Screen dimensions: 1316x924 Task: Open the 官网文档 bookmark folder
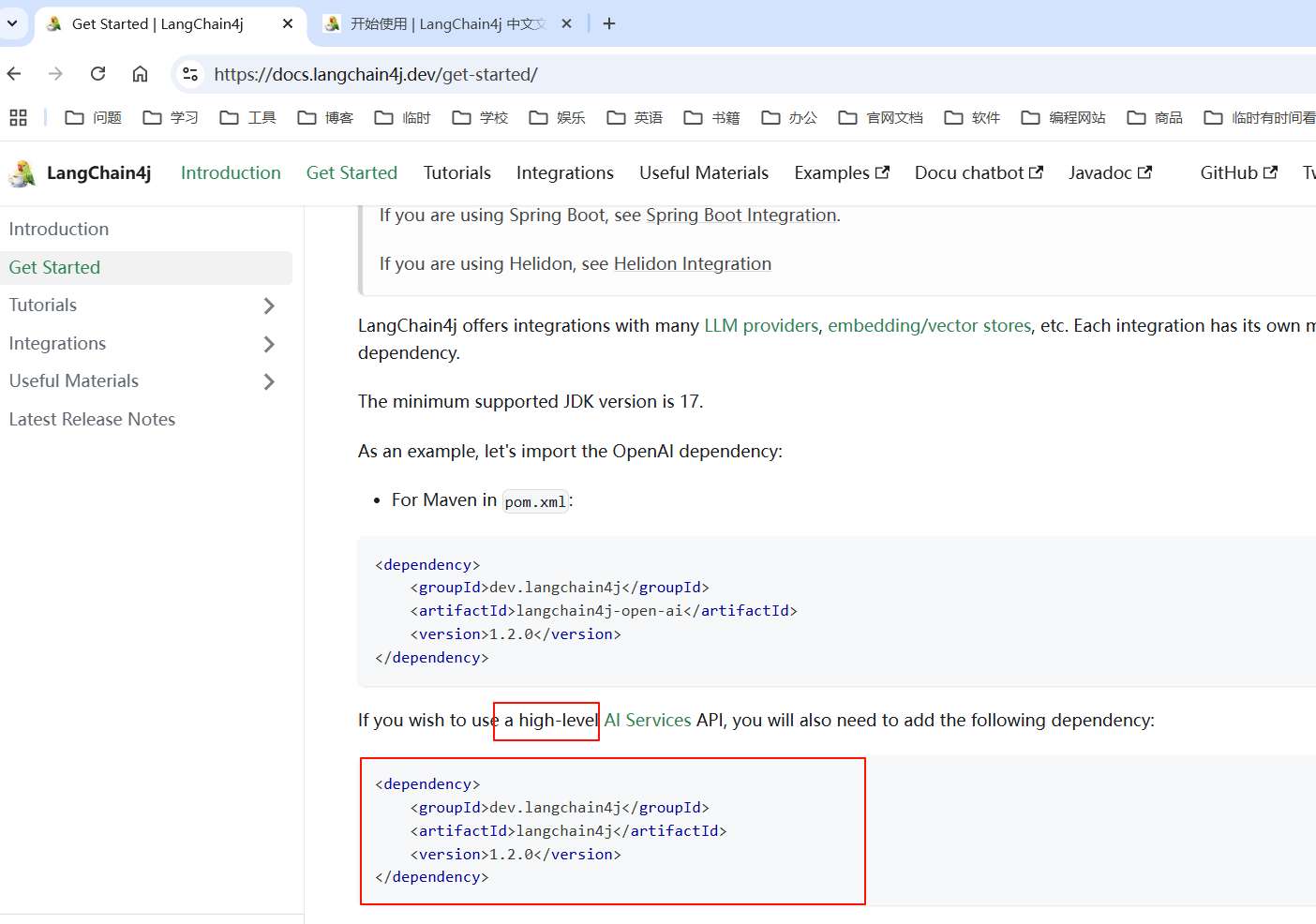pyautogui.click(x=881, y=117)
